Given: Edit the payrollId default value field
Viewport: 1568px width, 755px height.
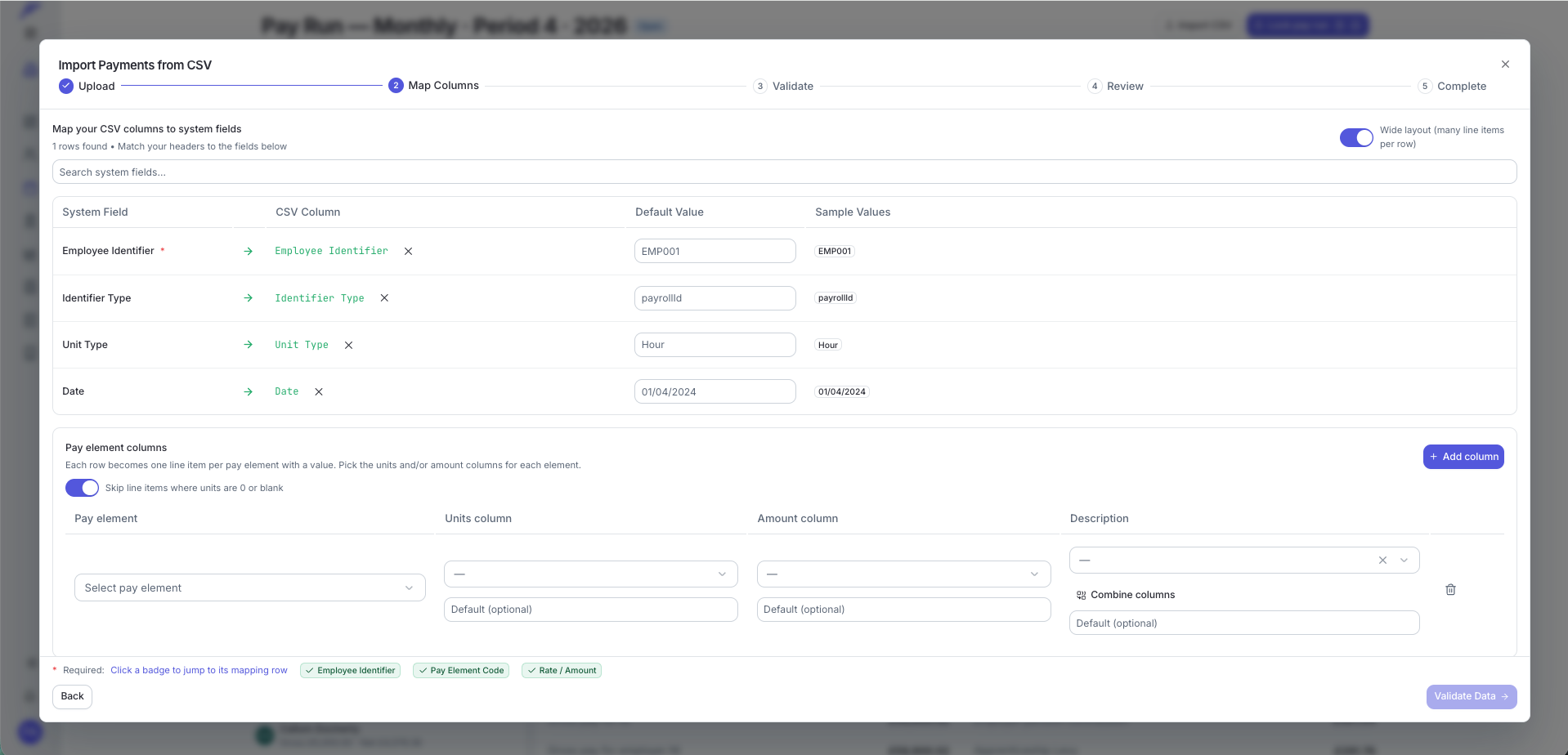Looking at the screenshot, I should 715,298.
